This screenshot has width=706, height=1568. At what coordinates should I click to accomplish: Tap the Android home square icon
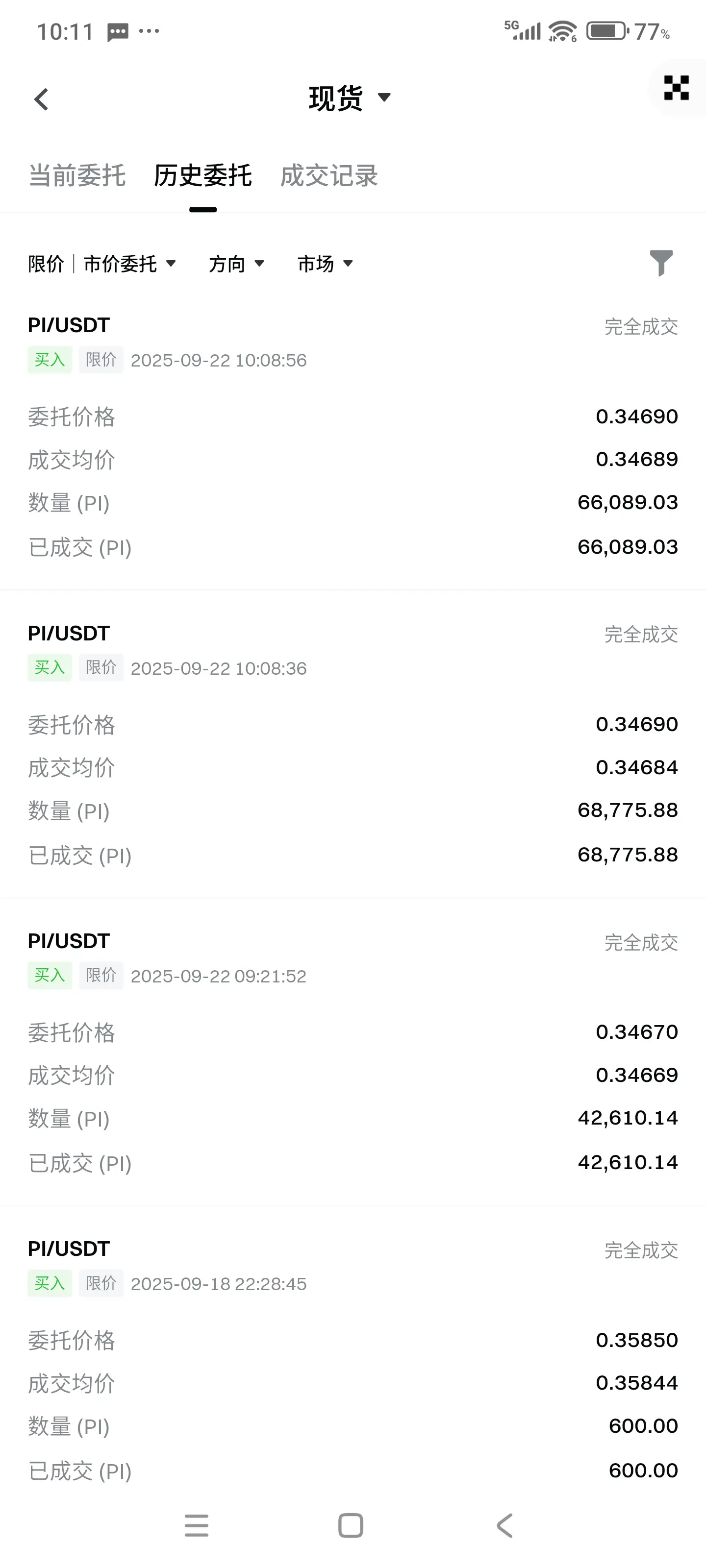click(350, 1525)
